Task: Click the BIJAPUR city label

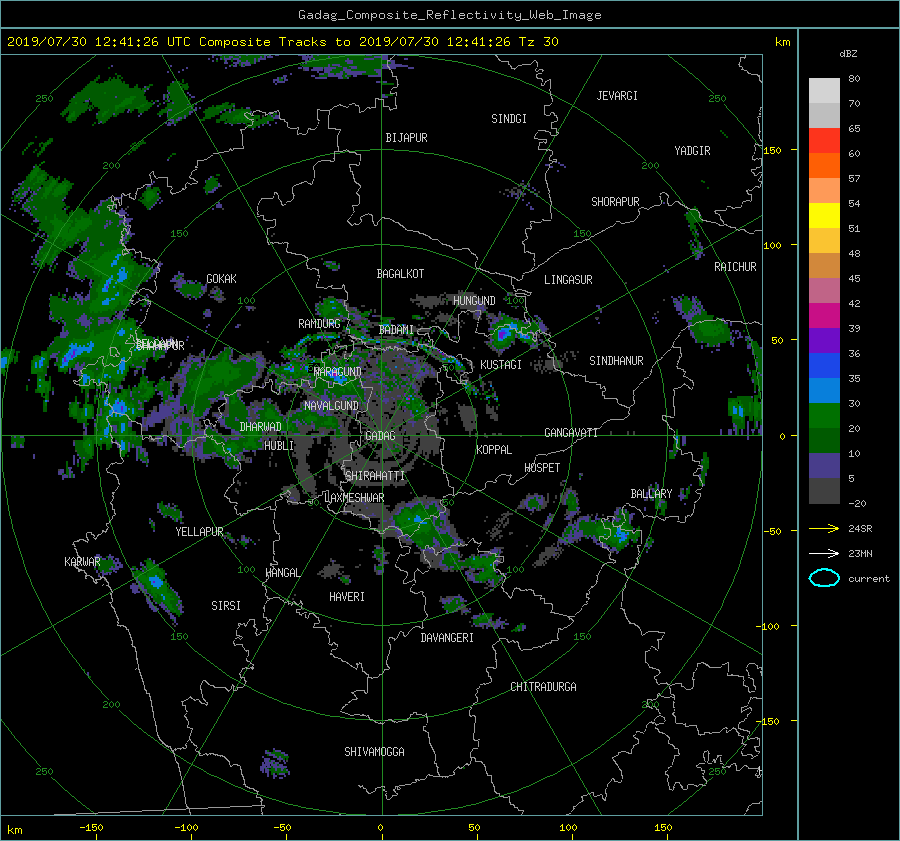Action: [406, 138]
